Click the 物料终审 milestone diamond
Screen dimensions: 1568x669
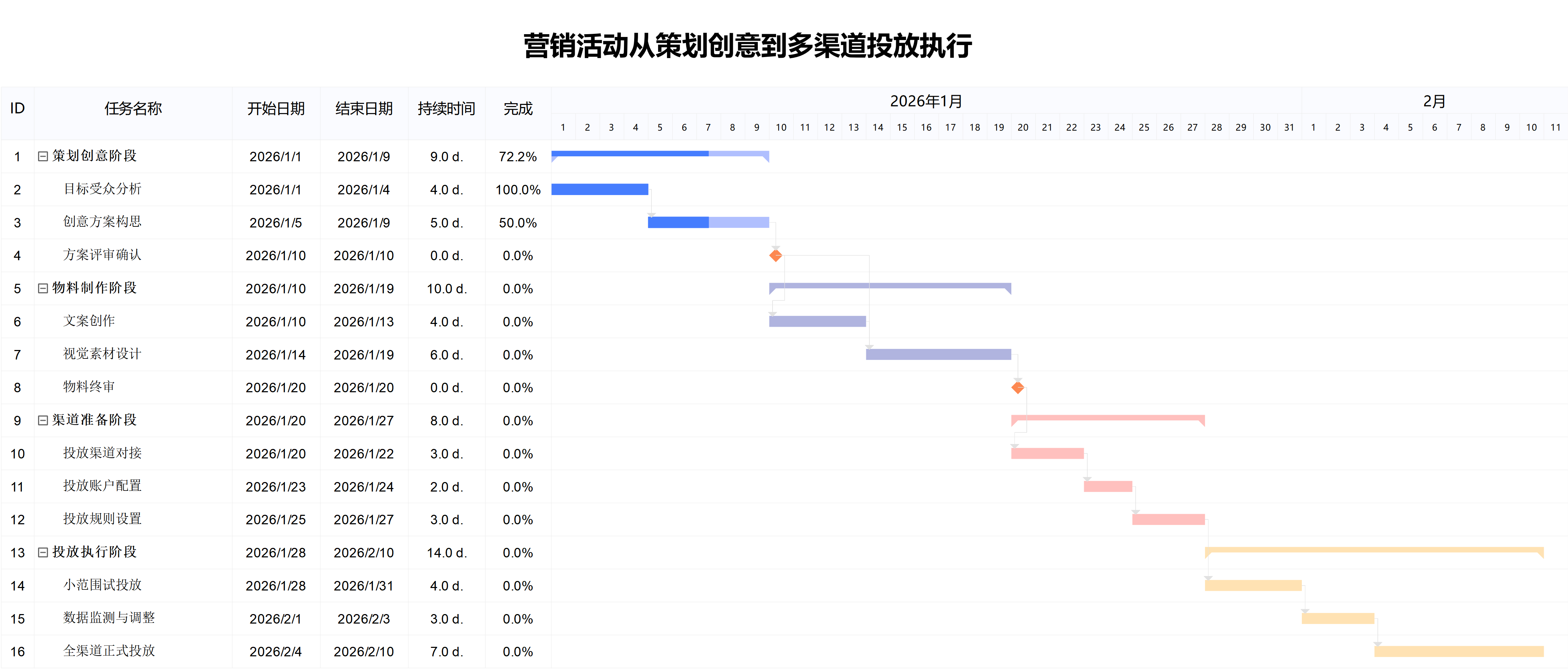tap(1018, 388)
